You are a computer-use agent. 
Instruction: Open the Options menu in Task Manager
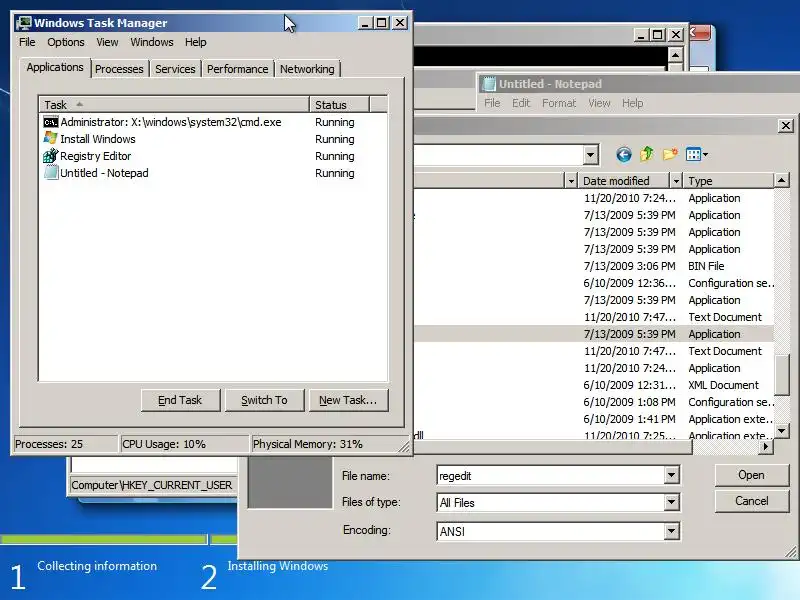pyautogui.click(x=66, y=42)
